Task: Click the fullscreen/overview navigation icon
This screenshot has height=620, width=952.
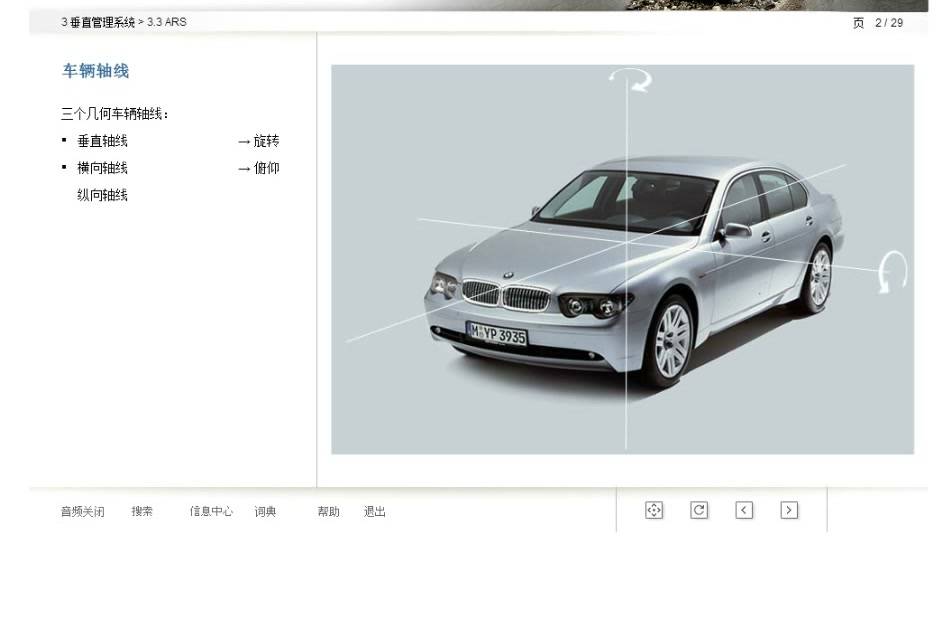Action: (653, 510)
